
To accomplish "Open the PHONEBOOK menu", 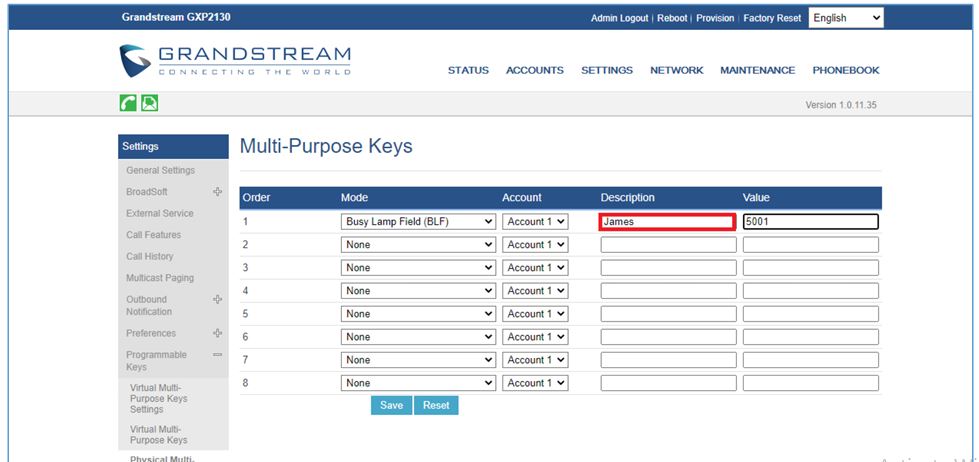I will [845, 71].
